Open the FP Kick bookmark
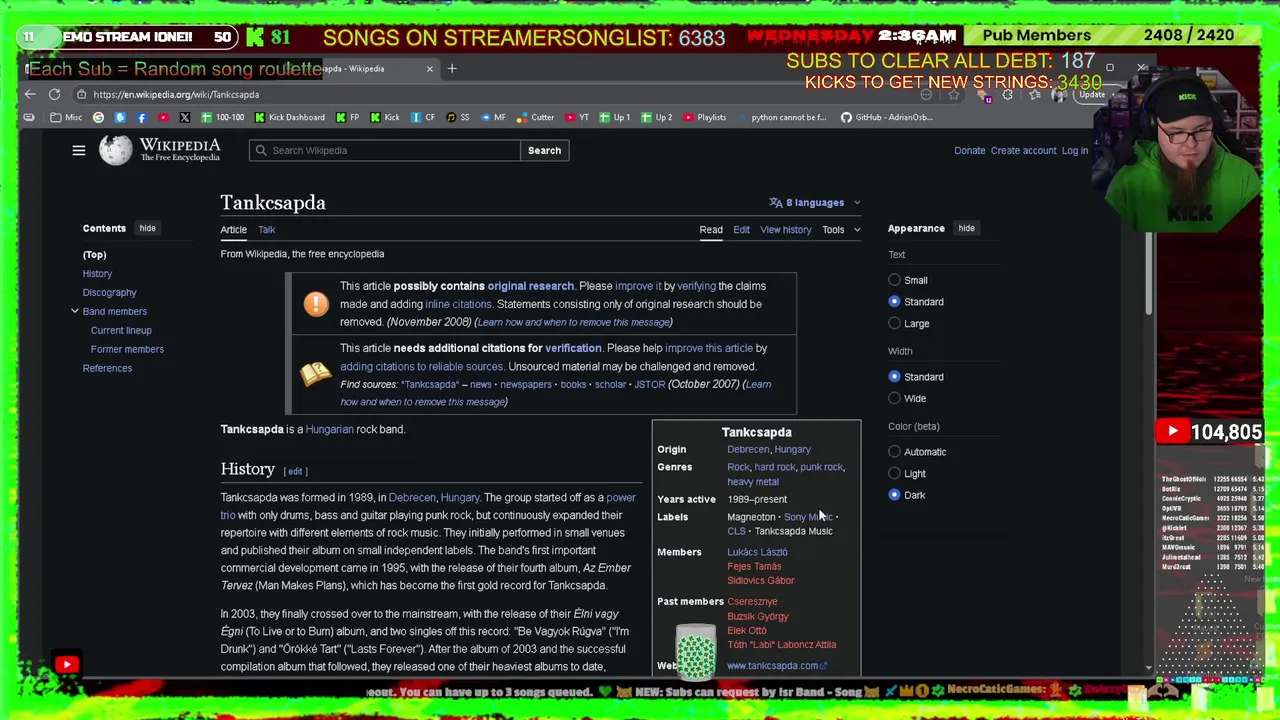Image resolution: width=1280 pixels, height=720 pixels. pos(347,117)
